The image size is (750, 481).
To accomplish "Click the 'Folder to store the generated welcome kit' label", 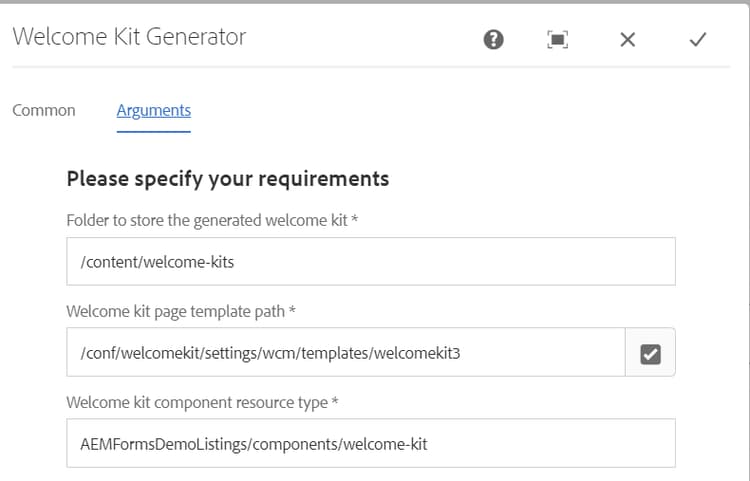I will pyautogui.click(x=206, y=220).
